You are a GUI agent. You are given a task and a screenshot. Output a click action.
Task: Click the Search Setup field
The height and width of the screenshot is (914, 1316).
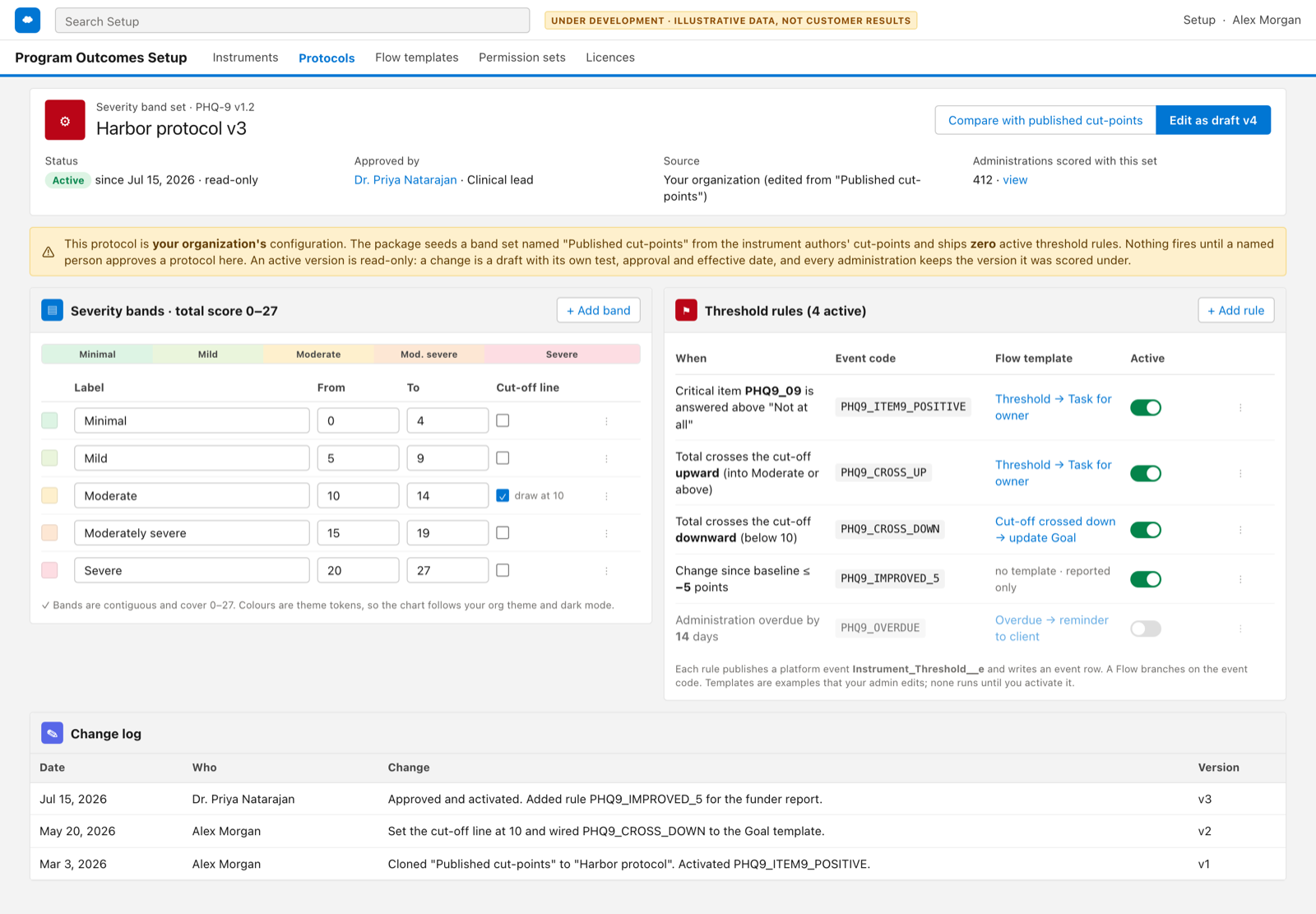click(x=293, y=21)
